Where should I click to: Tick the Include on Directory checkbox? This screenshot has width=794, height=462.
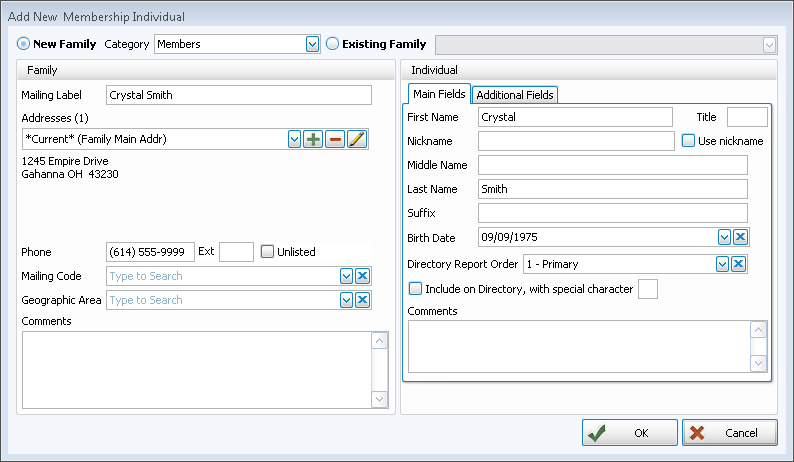(x=415, y=289)
